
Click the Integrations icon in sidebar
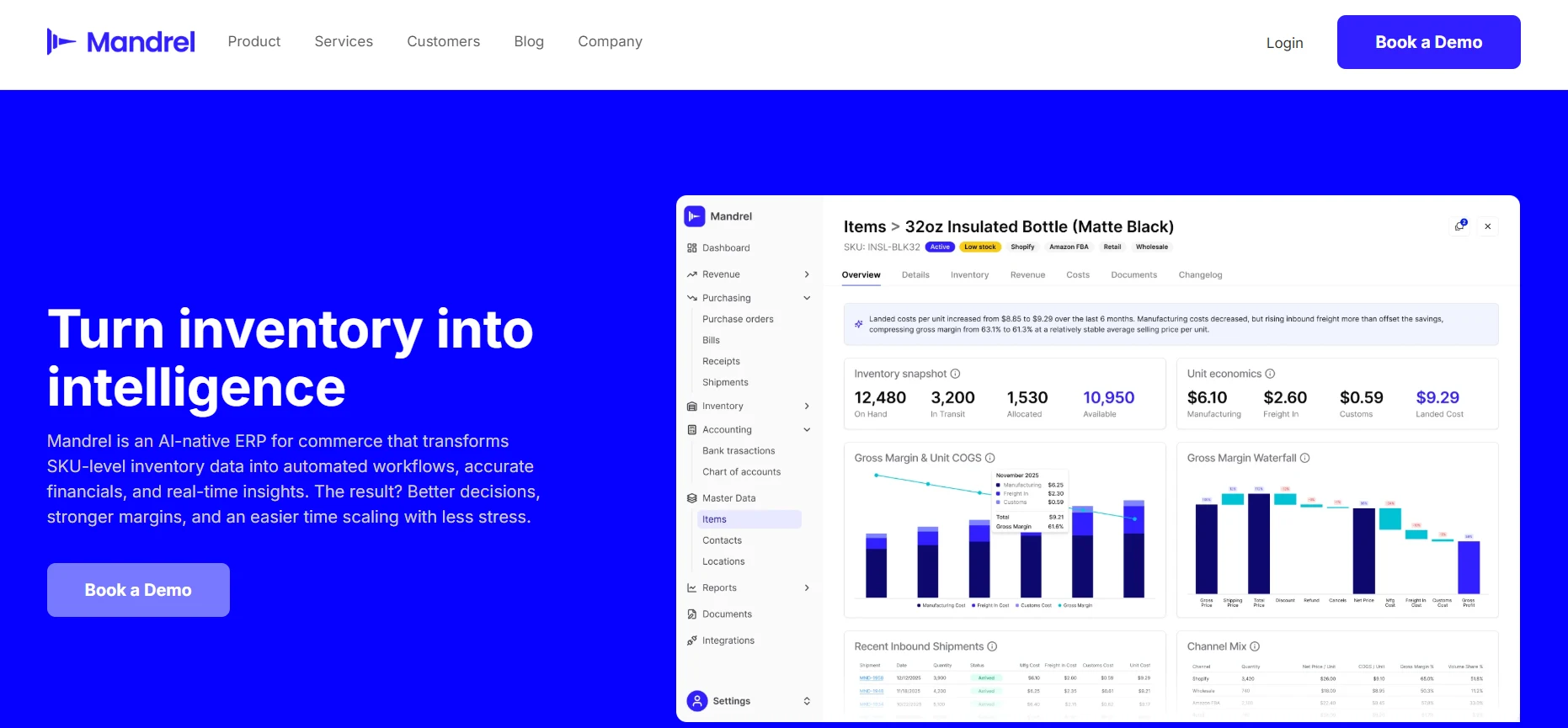(692, 640)
